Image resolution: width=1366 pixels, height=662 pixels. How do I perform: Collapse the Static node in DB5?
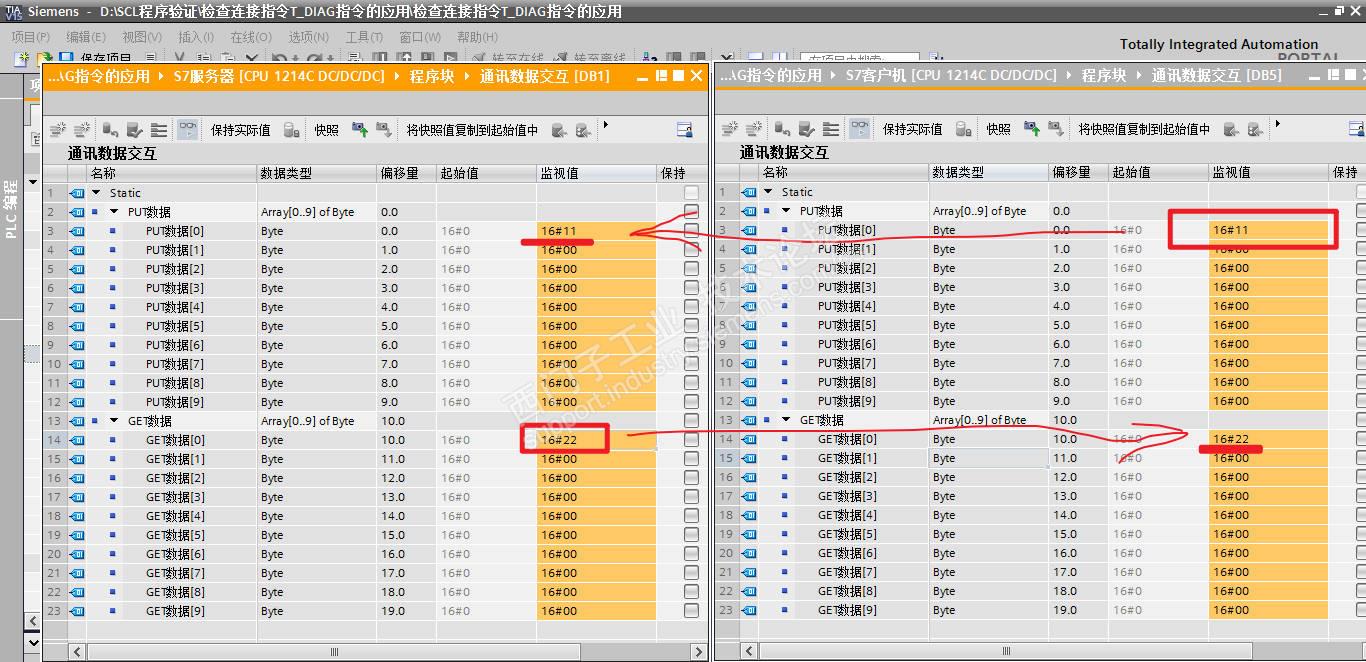point(769,192)
